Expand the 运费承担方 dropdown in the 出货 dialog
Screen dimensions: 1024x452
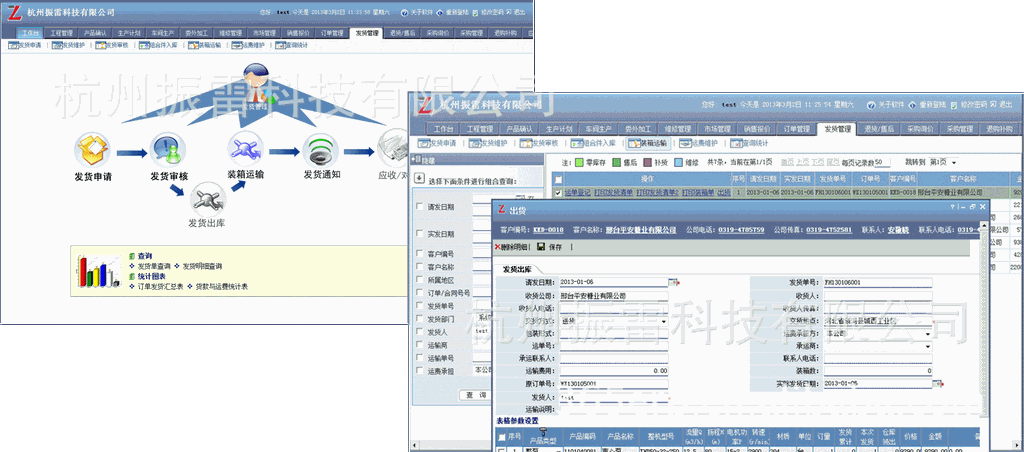(x=928, y=333)
